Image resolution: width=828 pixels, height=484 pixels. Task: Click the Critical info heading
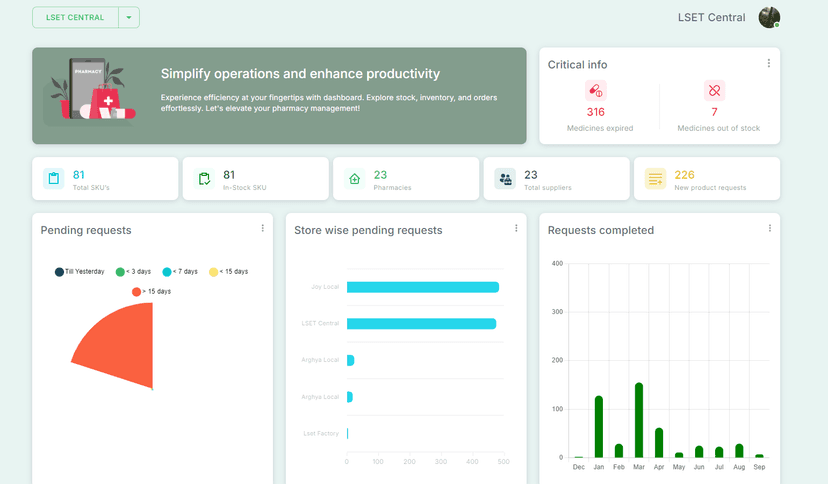tap(577, 64)
